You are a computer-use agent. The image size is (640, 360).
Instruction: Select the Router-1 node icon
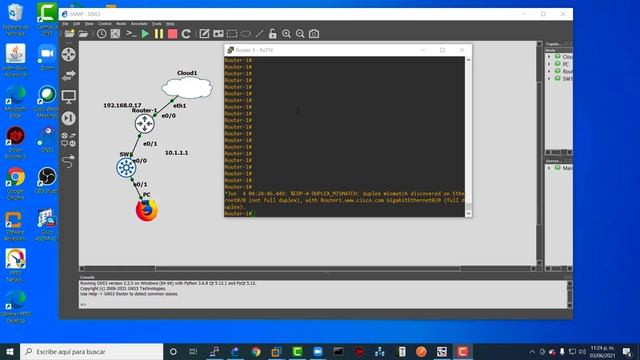tap(144, 124)
